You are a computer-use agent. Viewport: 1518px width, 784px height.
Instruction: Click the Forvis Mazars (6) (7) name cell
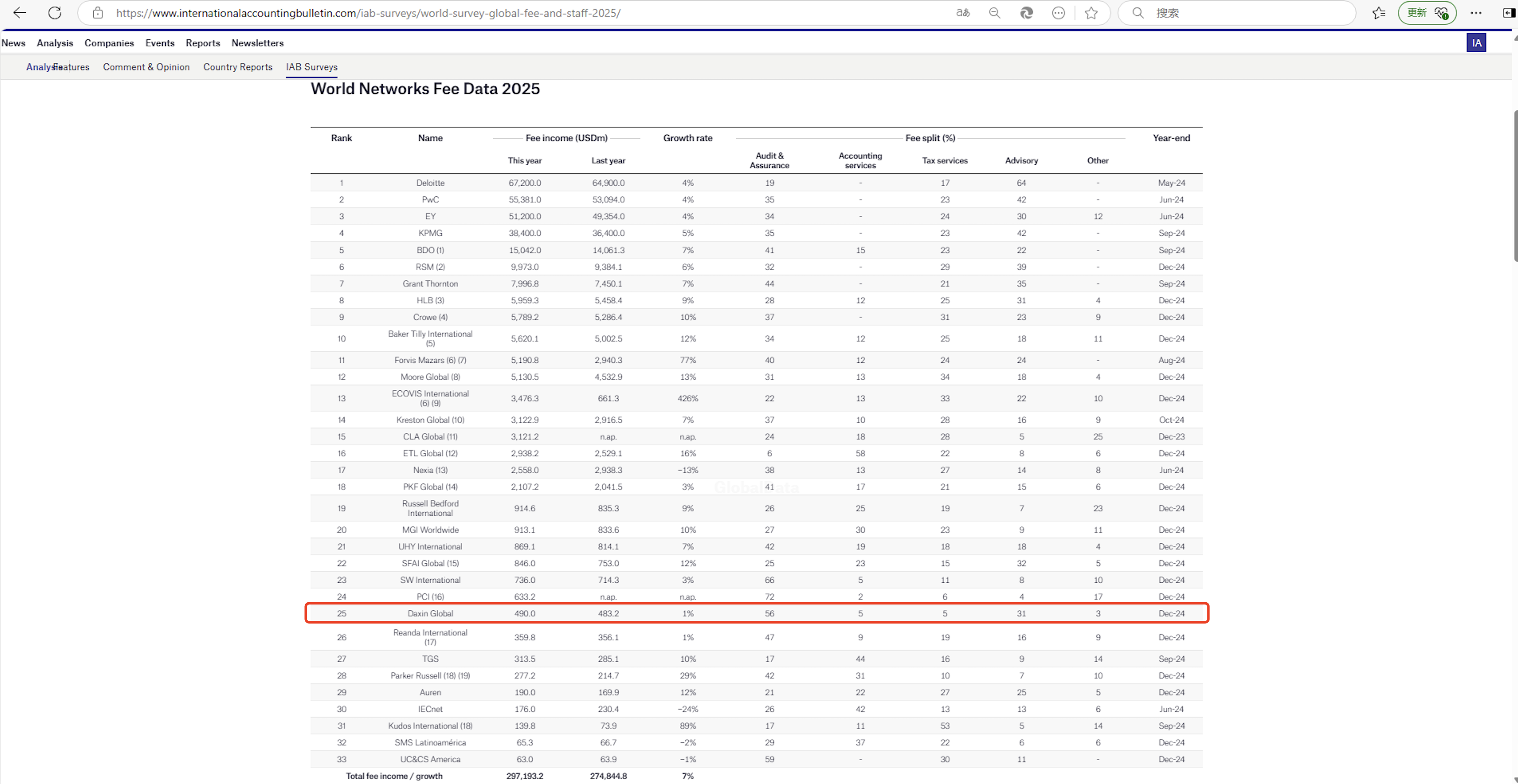click(430, 360)
